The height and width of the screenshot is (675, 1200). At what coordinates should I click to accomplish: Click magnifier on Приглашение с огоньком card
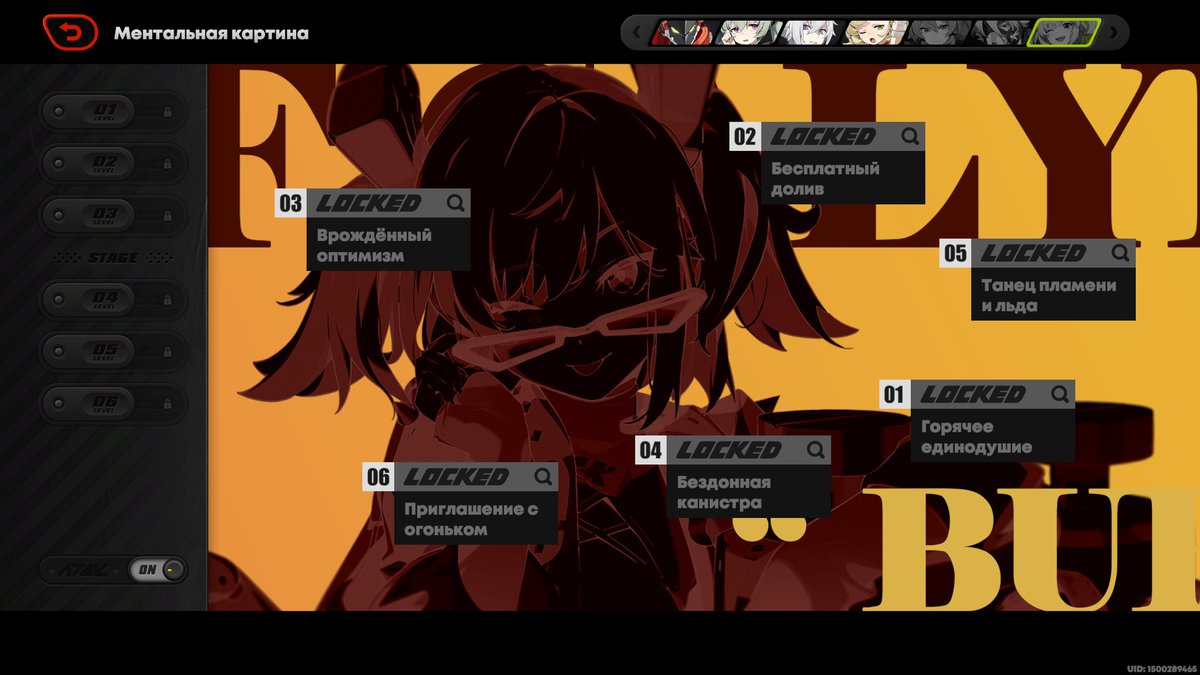(x=543, y=477)
